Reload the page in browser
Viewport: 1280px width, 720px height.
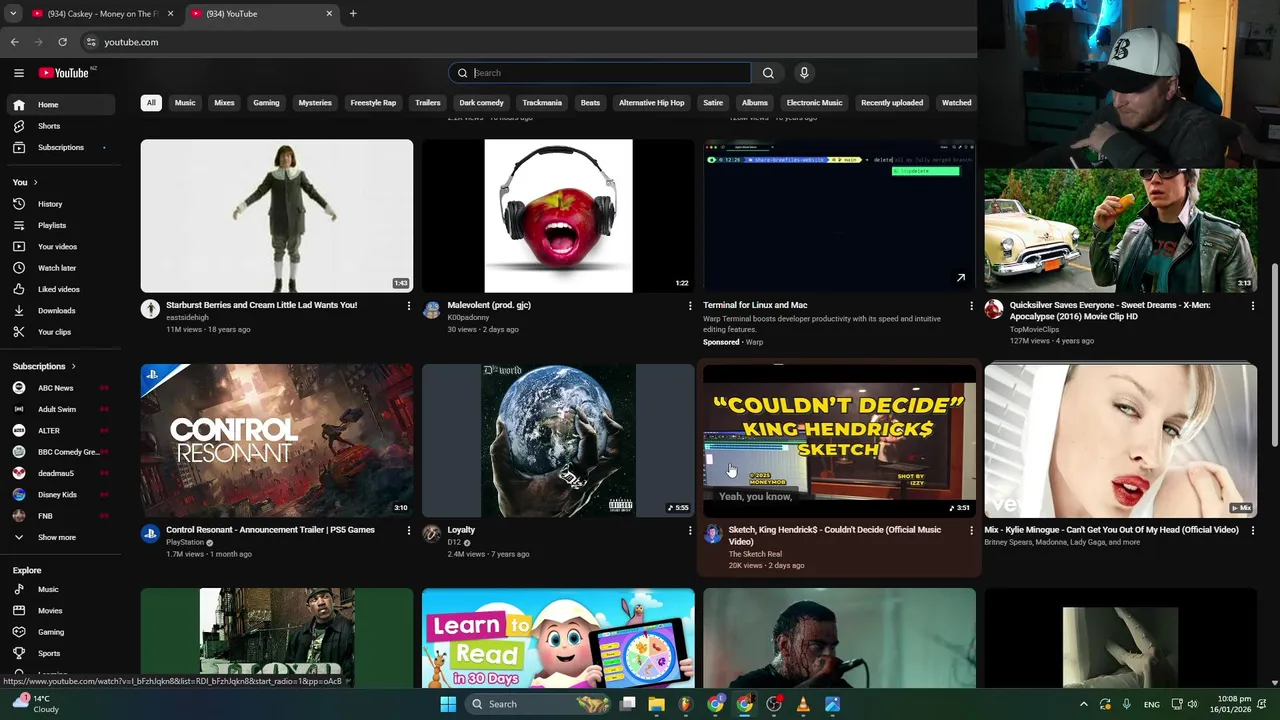62,42
